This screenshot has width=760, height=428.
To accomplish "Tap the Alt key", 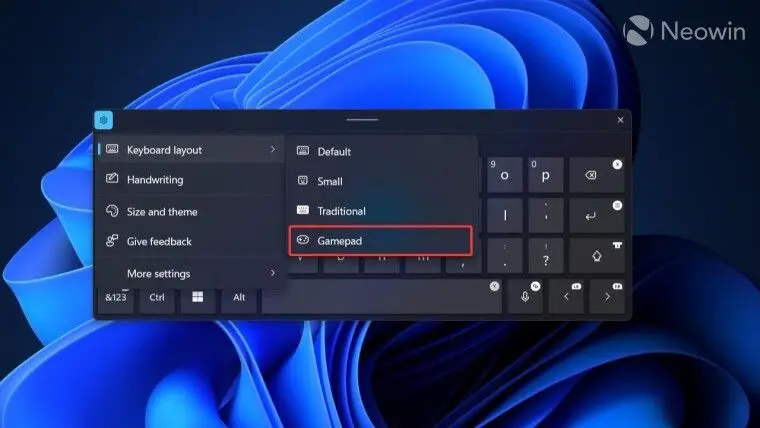I will click(239, 297).
